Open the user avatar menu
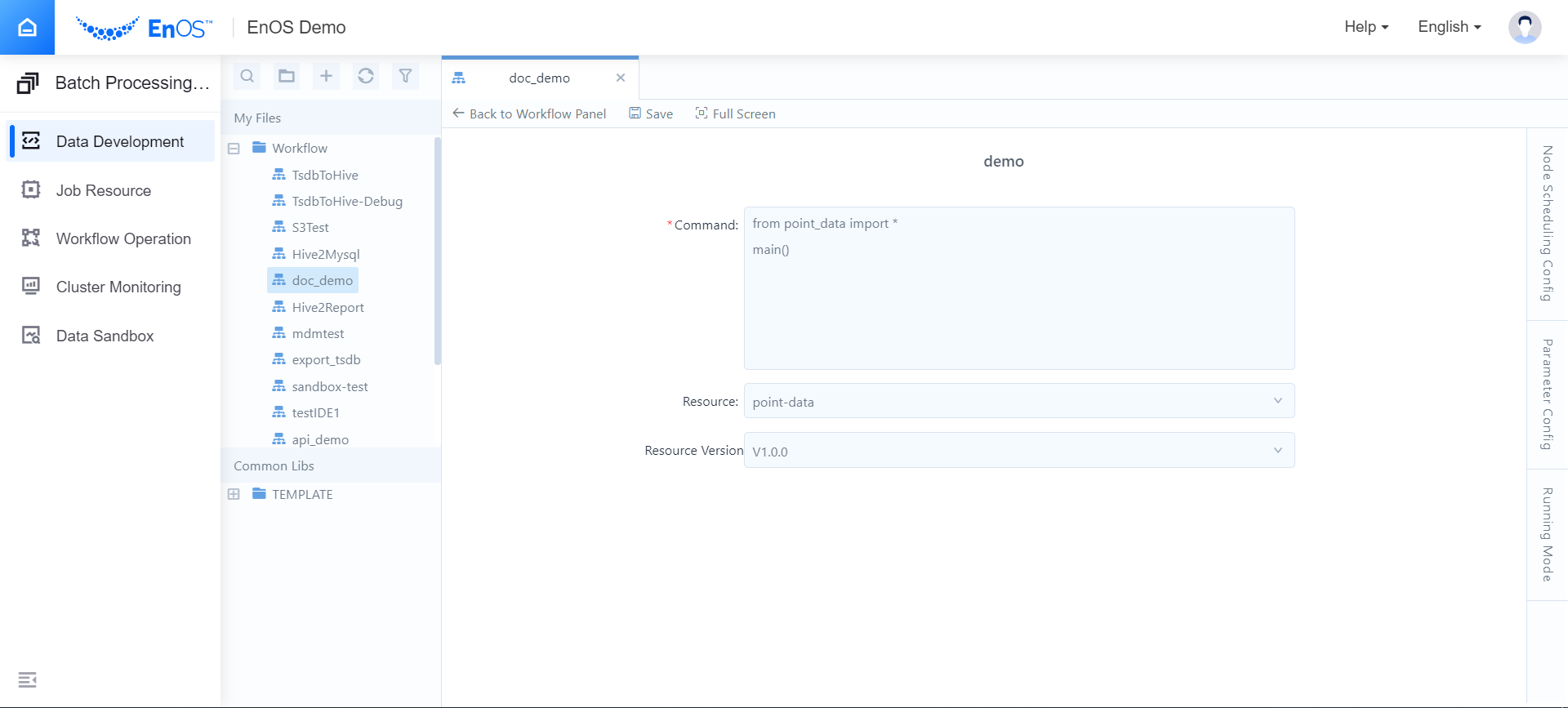 click(x=1524, y=27)
